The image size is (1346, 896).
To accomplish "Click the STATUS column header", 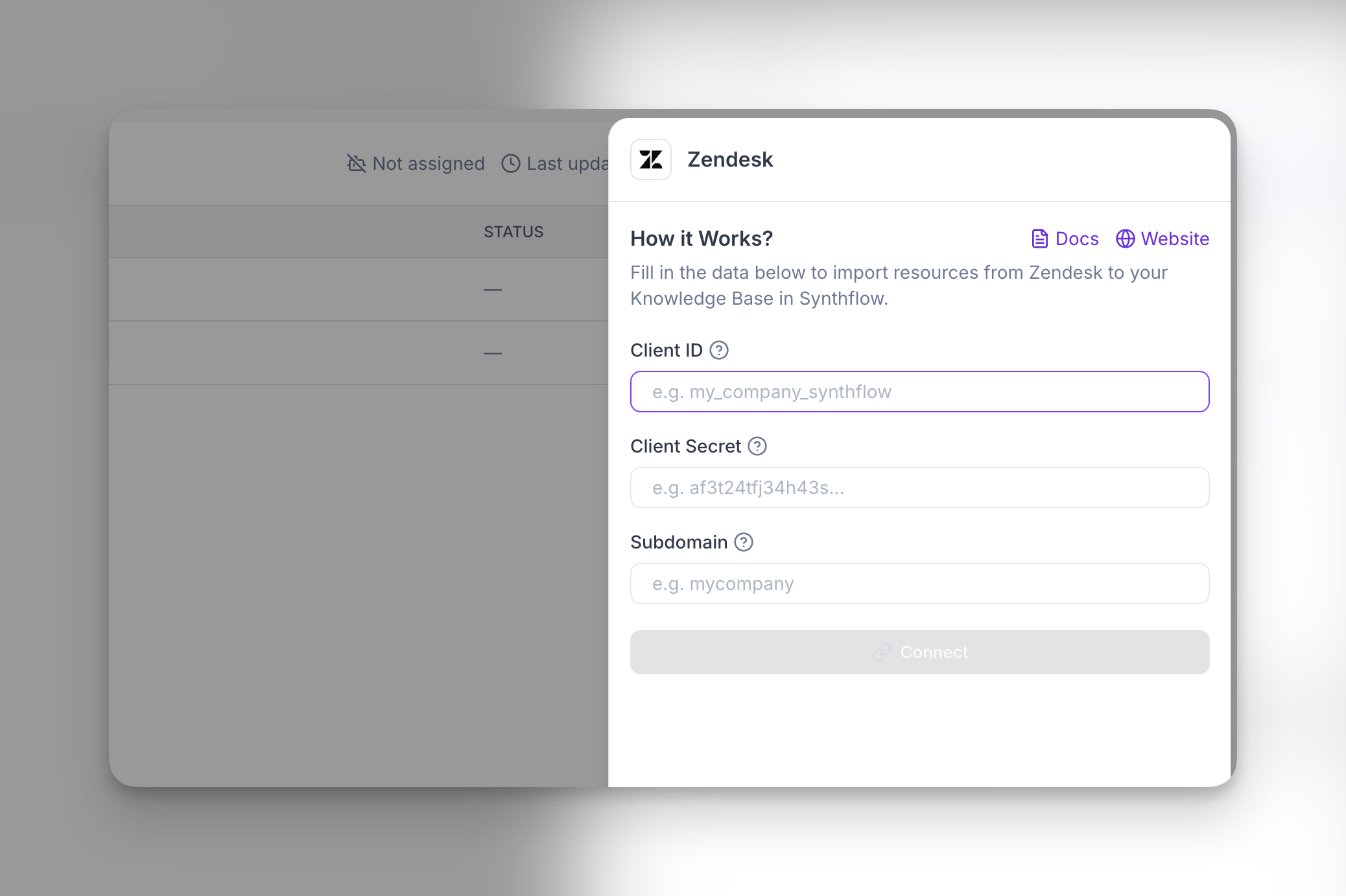I will click(x=514, y=232).
